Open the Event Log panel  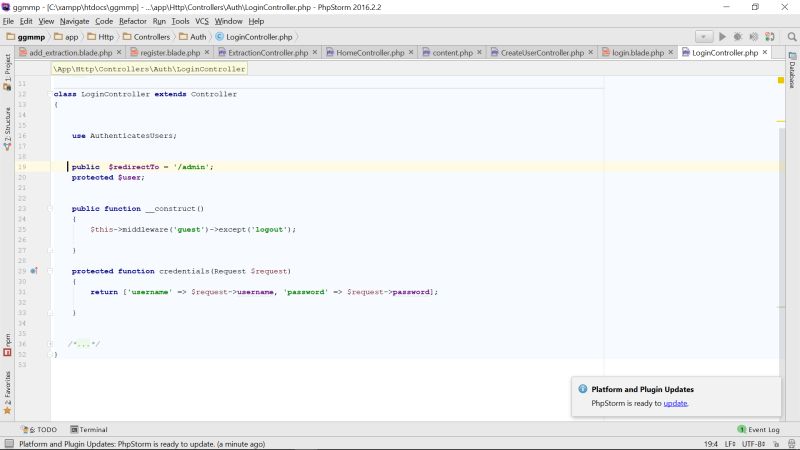coord(759,430)
